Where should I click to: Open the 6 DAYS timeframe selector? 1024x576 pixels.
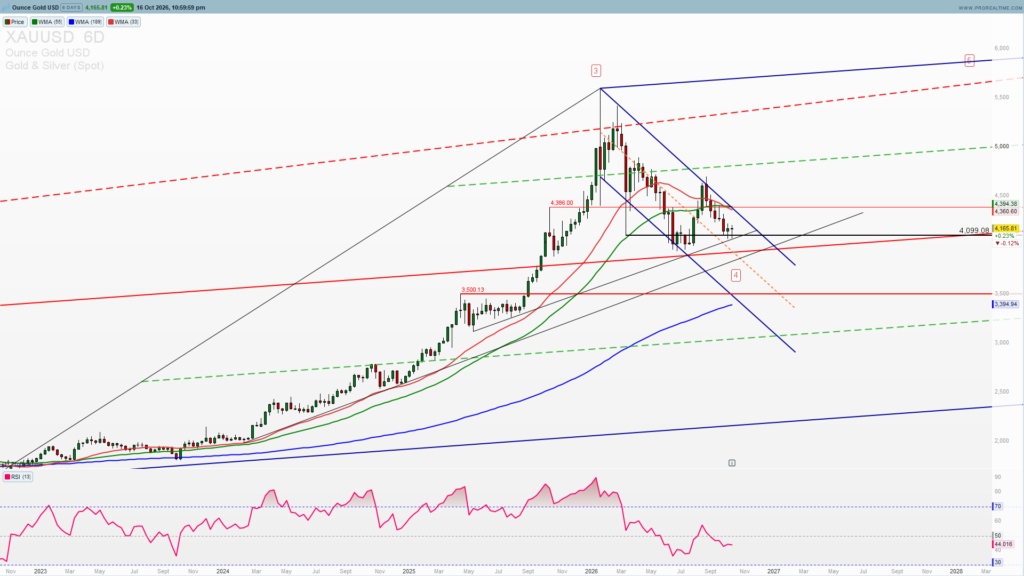pos(71,7)
